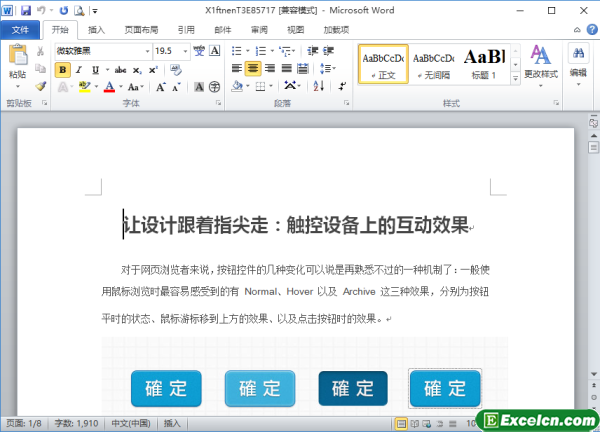Toggle bold formatting in the ribbon

[63, 69]
